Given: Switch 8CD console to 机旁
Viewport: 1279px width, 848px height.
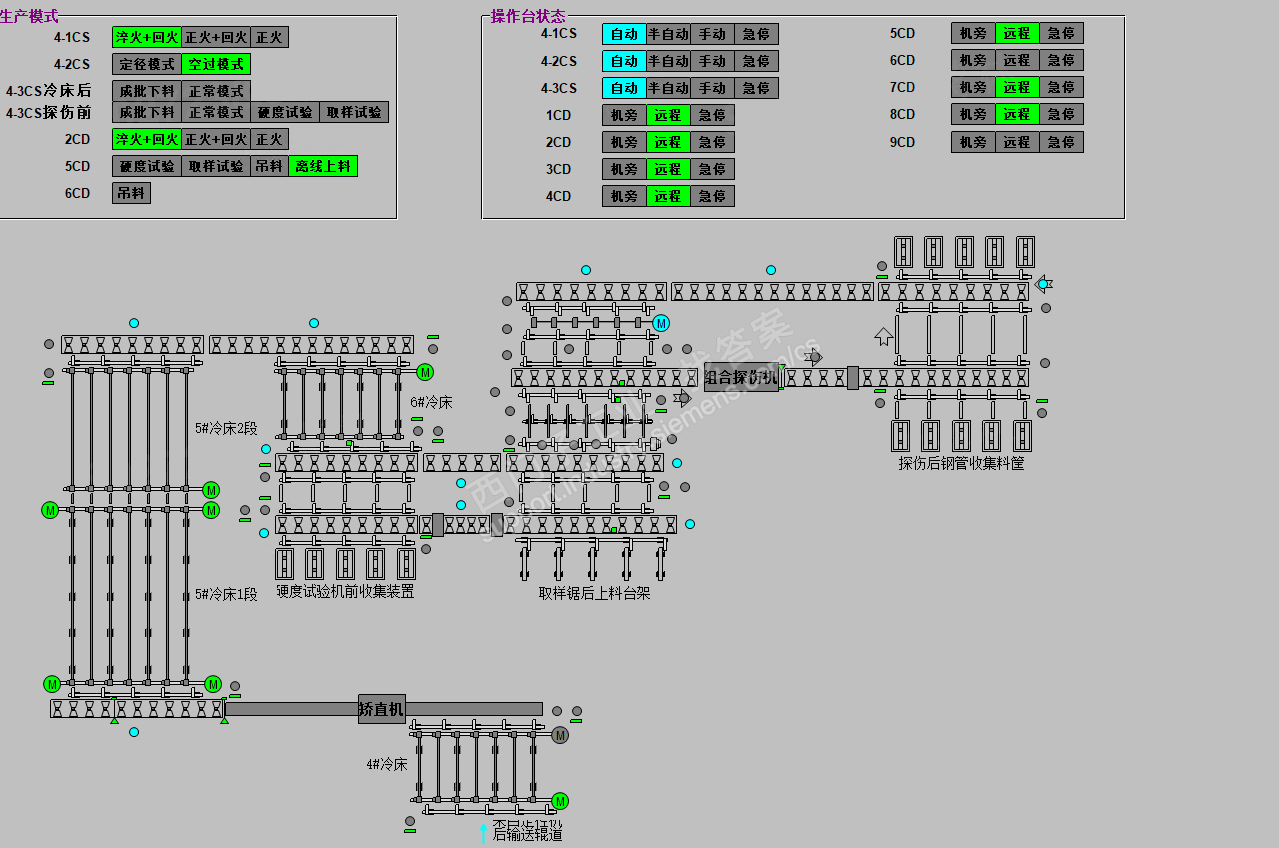Looking at the screenshot, I should click(973, 114).
